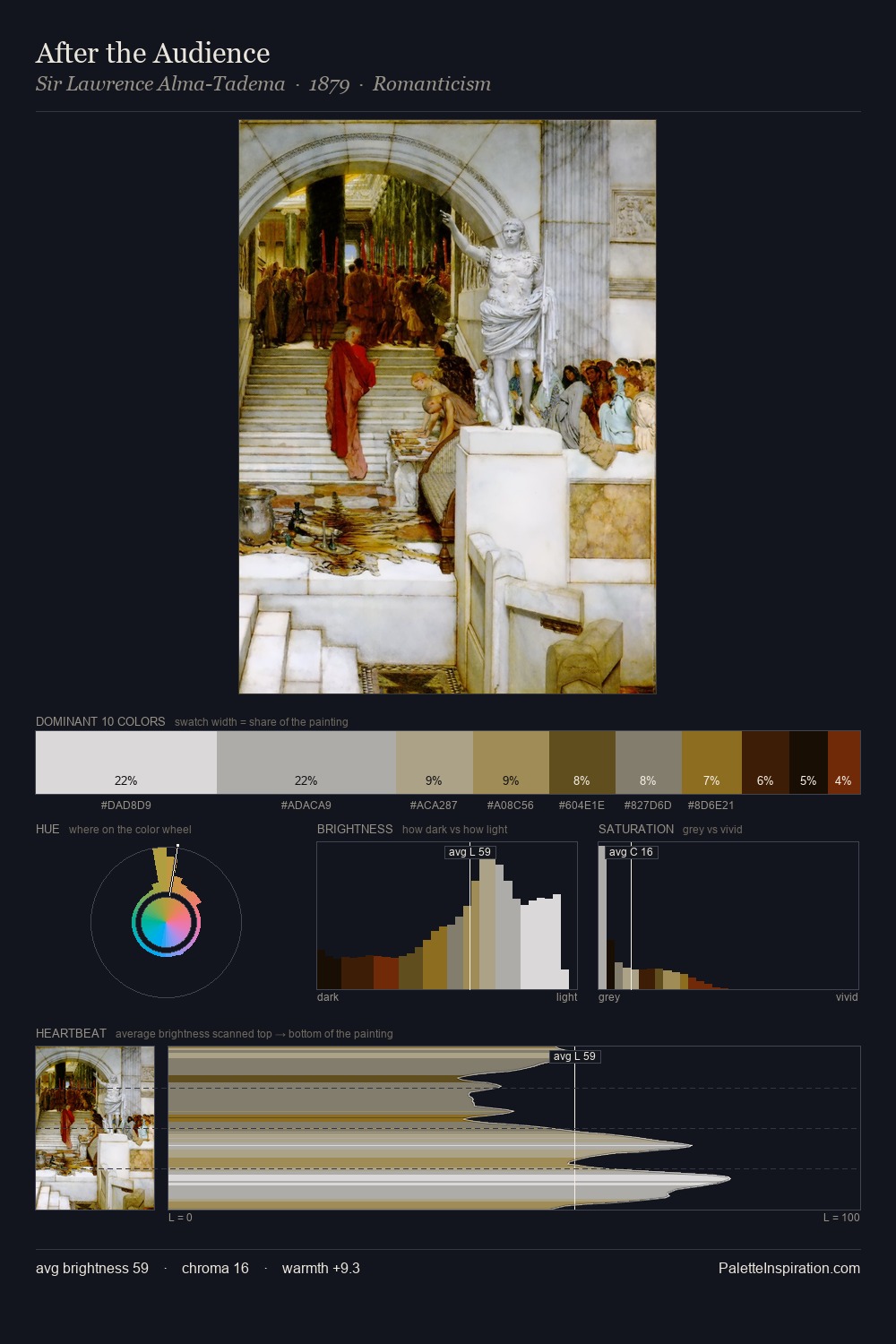Click the "grey vs vivid" caption
896x1344 pixels.
(712, 830)
